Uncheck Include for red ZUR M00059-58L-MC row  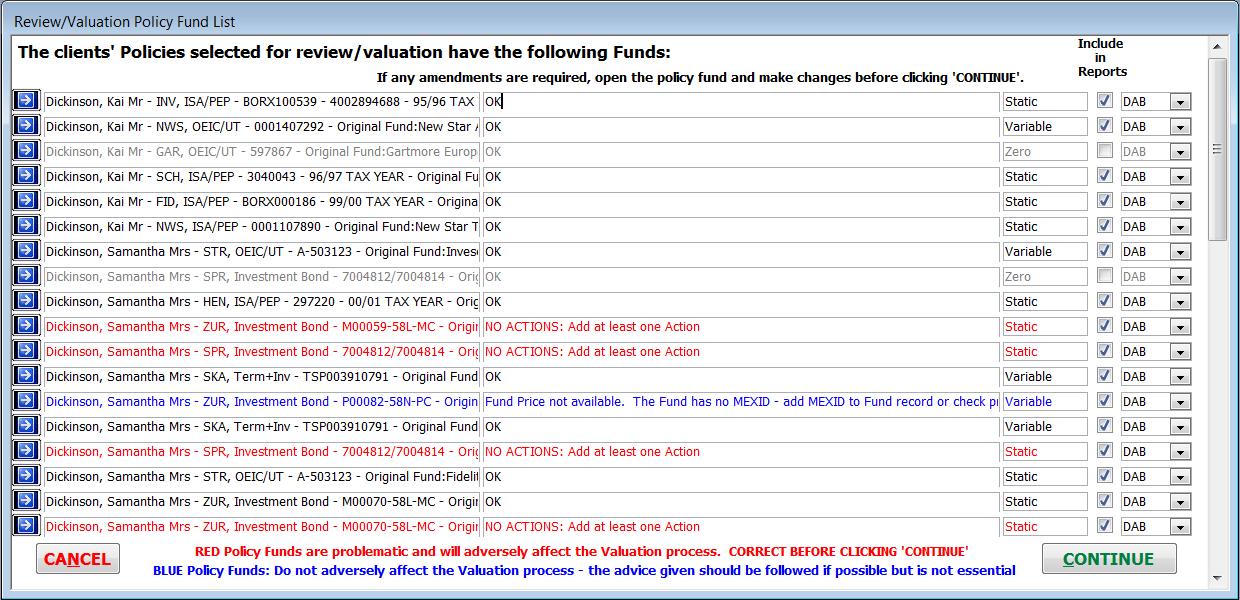pyautogui.click(x=1104, y=325)
